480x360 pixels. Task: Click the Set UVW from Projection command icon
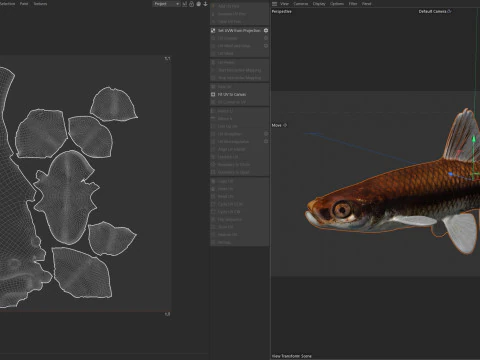pos(213,30)
